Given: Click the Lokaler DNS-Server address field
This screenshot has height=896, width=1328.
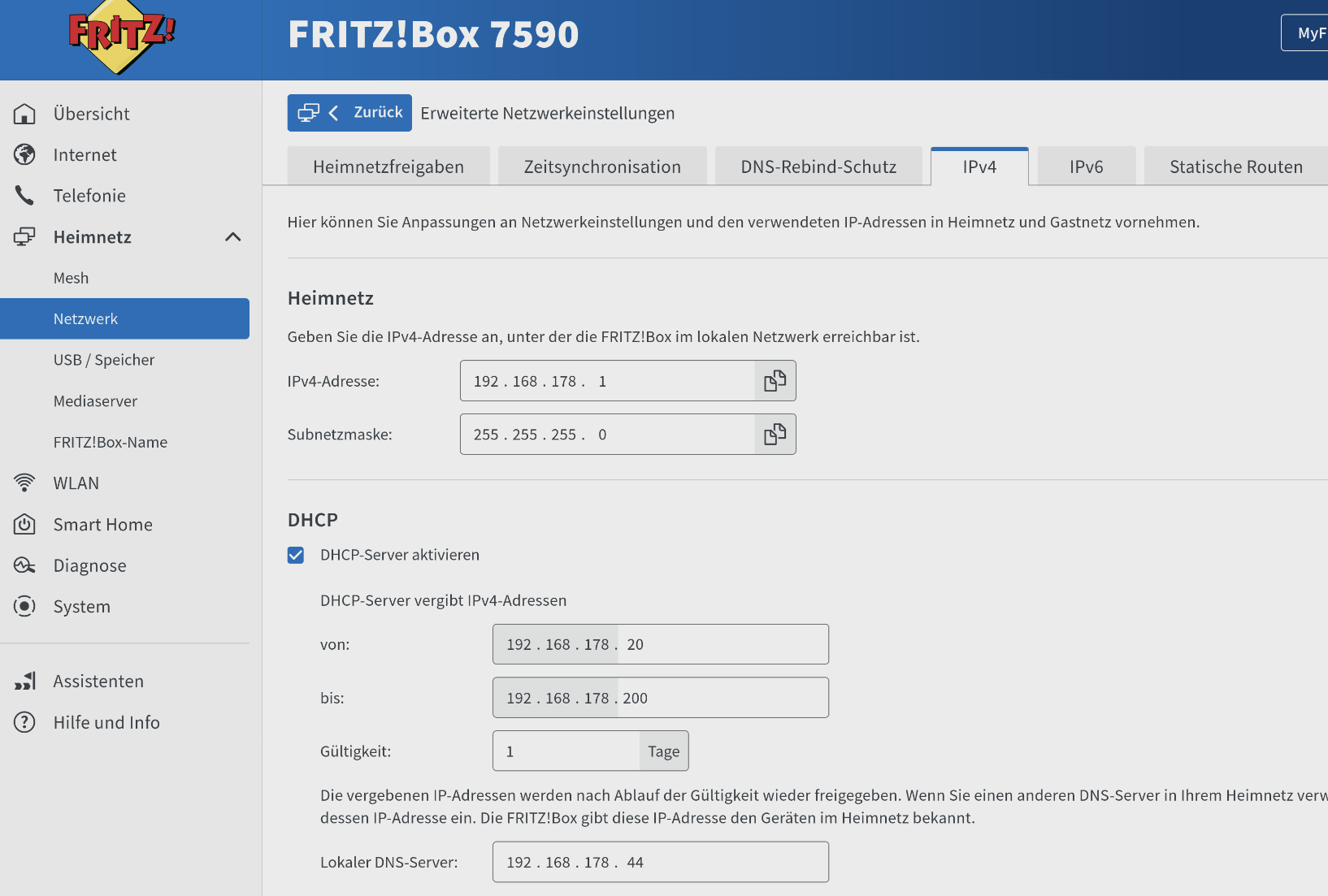Looking at the screenshot, I should [660, 862].
